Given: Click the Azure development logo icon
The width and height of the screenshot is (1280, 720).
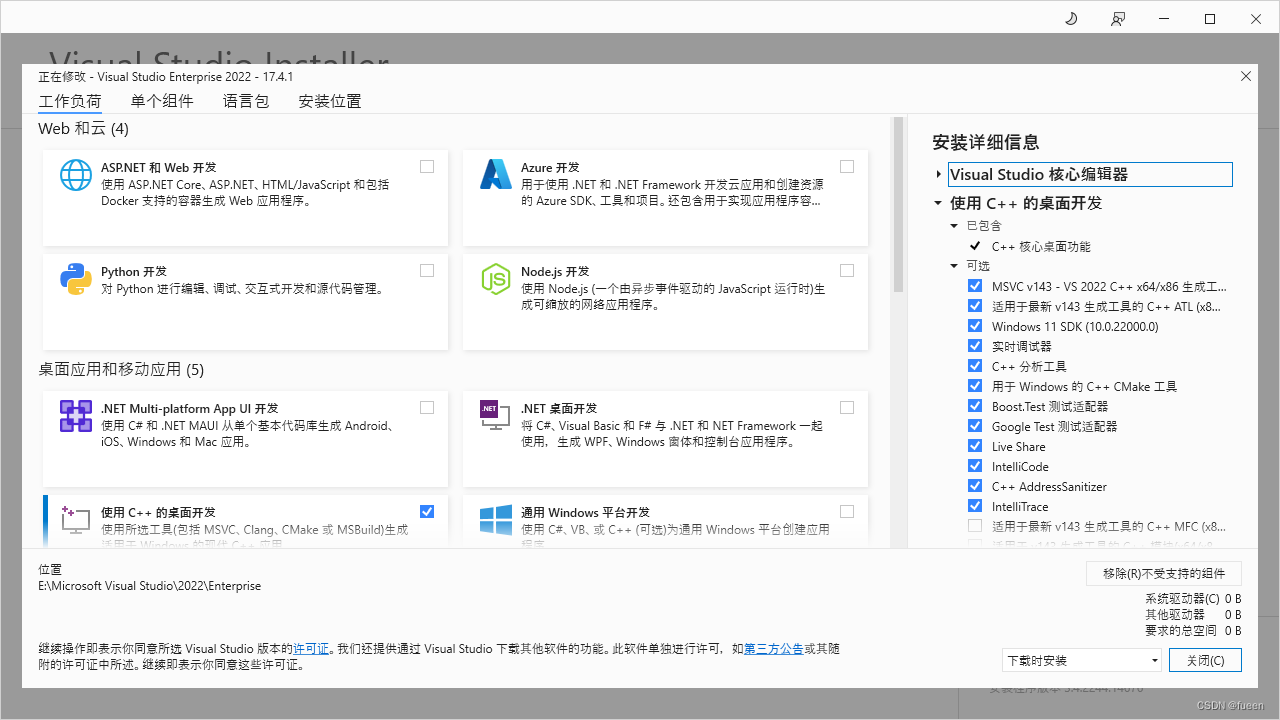Looking at the screenshot, I should tap(496, 175).
